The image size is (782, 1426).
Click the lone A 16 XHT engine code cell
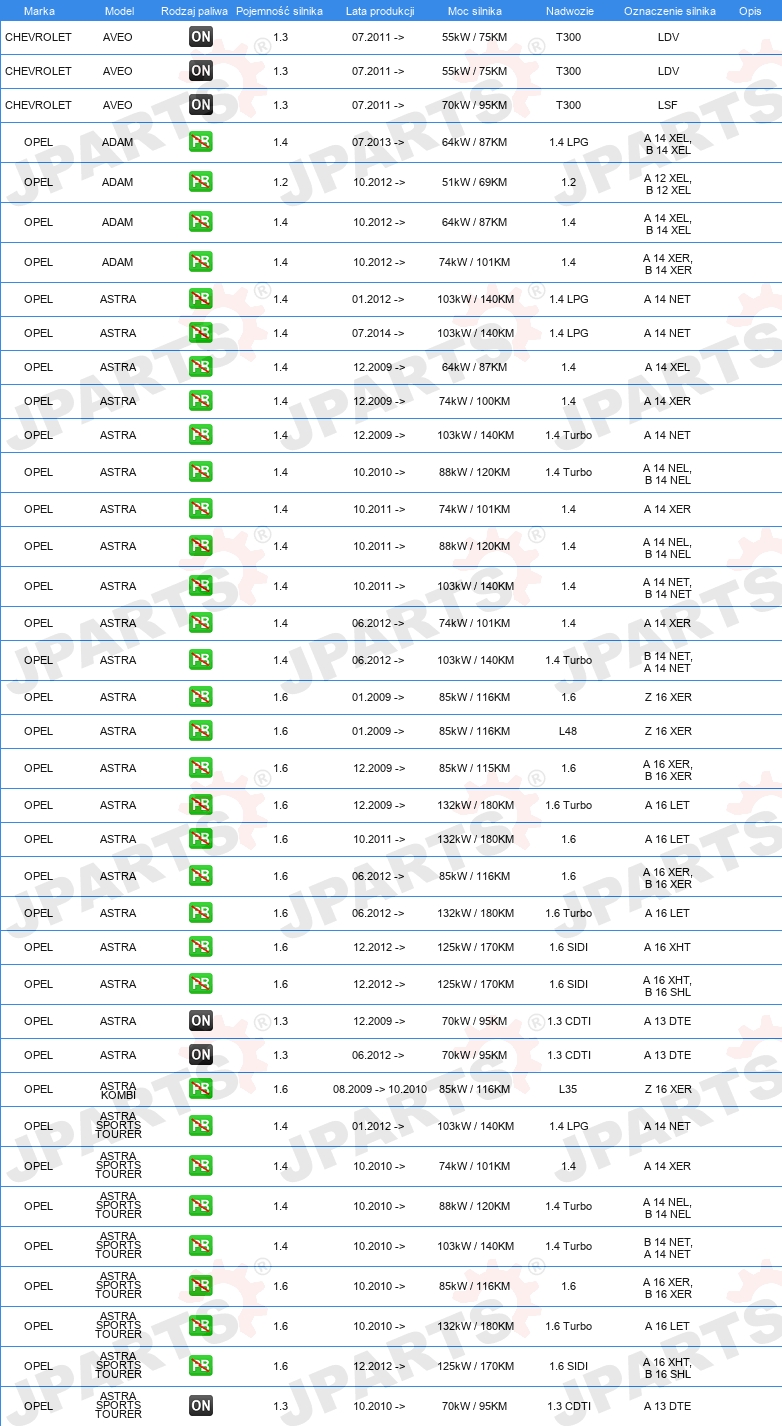coord(668,947)
